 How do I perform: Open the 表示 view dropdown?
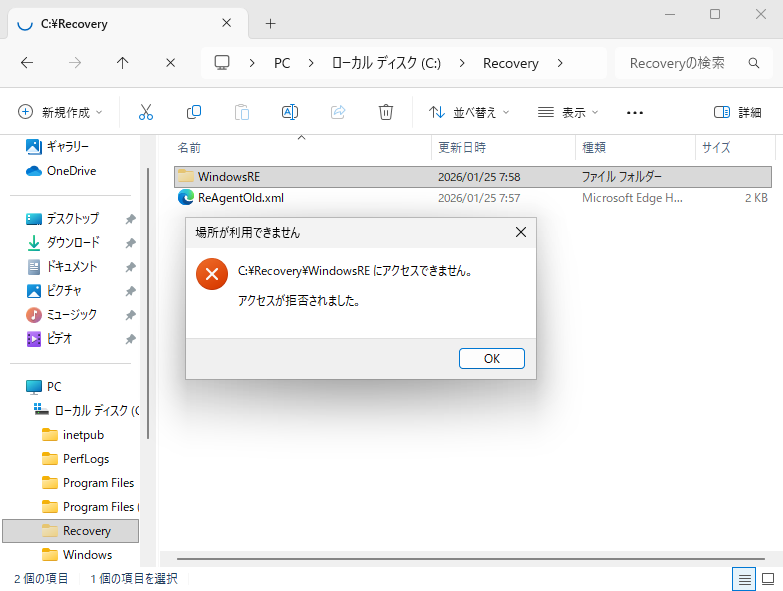[568, 112]
